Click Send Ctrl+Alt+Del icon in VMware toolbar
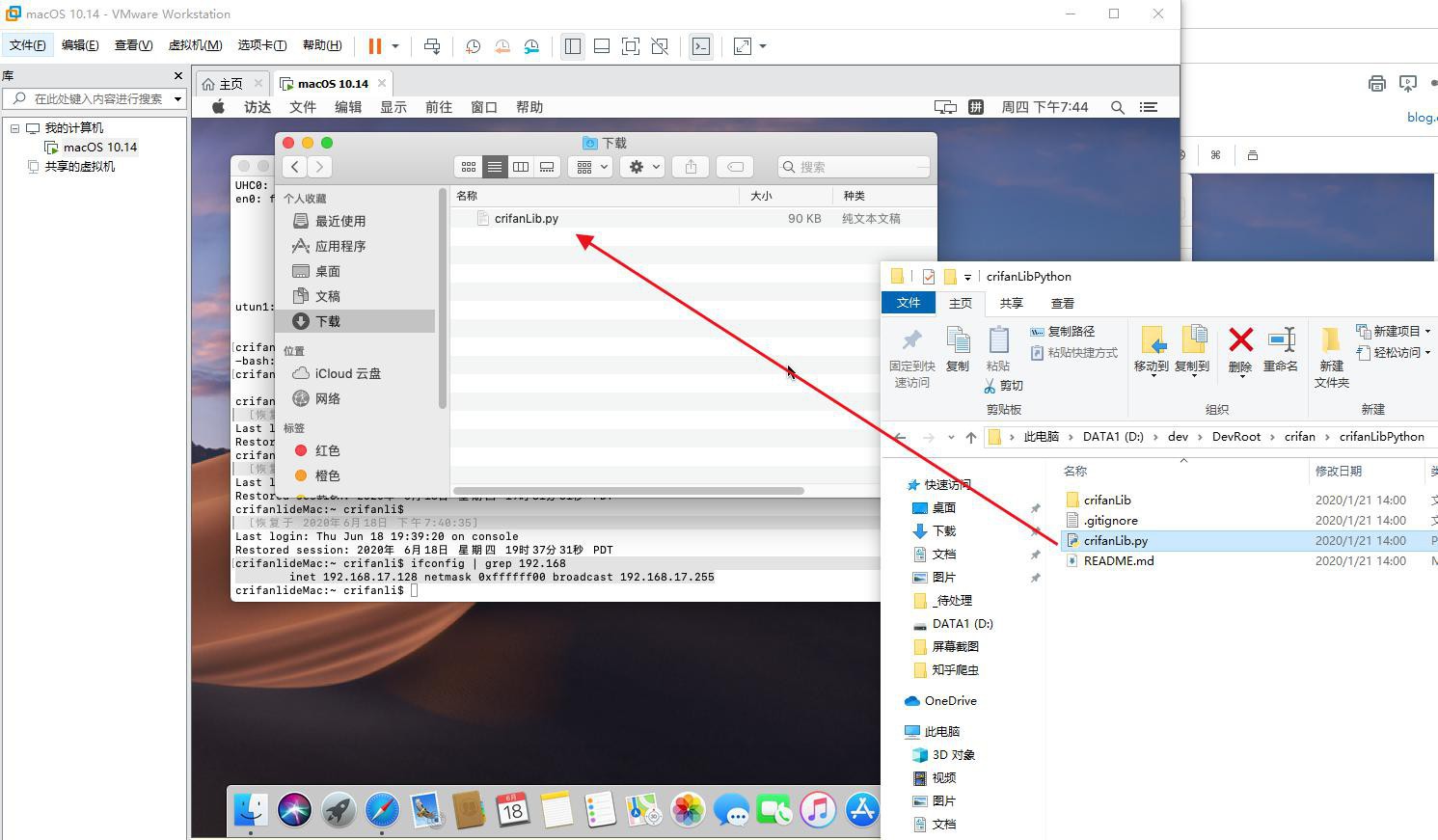Screen dimensions: 1438x840 (432, 46)
